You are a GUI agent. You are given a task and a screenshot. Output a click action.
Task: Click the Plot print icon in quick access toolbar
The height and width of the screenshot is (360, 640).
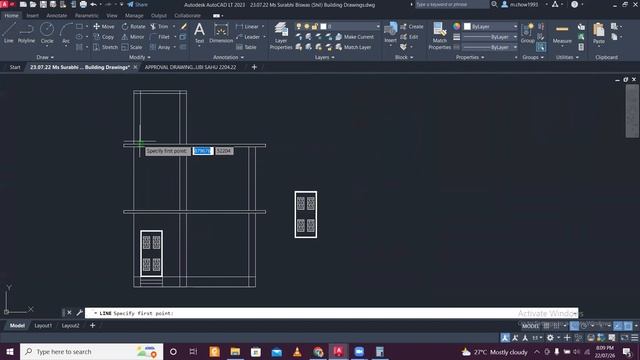click(83, 4)
